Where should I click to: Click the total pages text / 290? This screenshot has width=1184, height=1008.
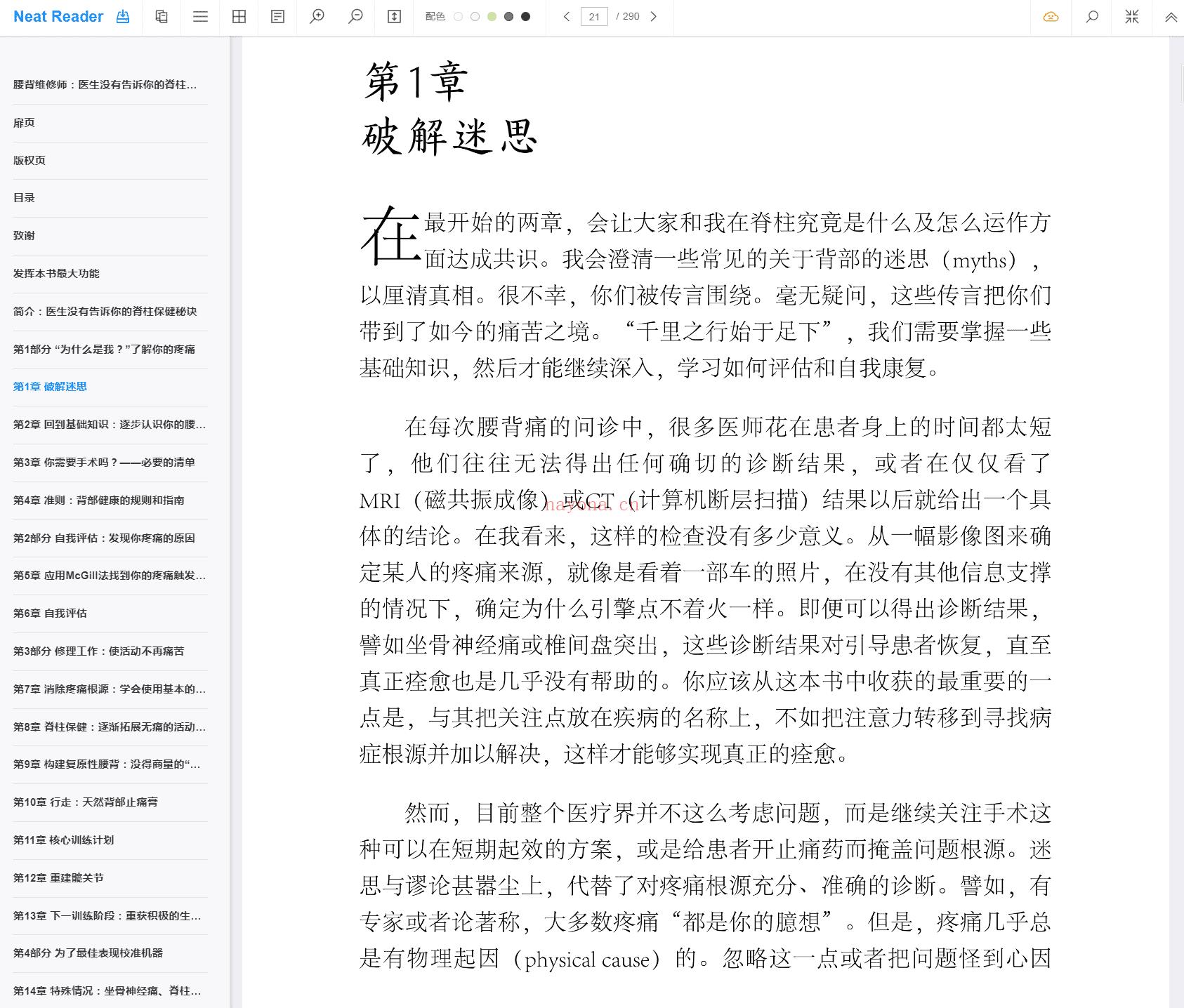[x=628, y=17]
